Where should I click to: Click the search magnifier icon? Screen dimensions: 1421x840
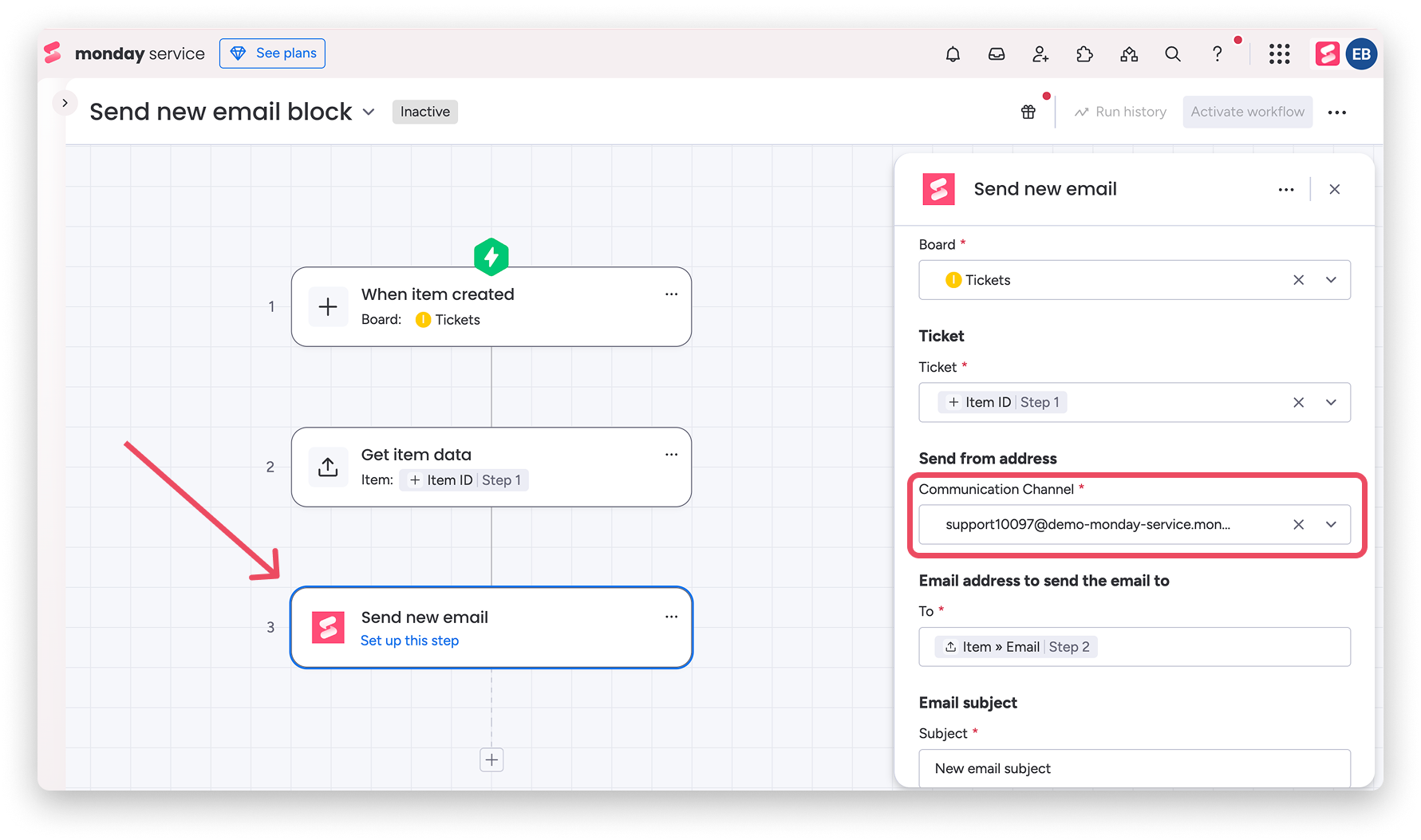(x=1173, y=54)
